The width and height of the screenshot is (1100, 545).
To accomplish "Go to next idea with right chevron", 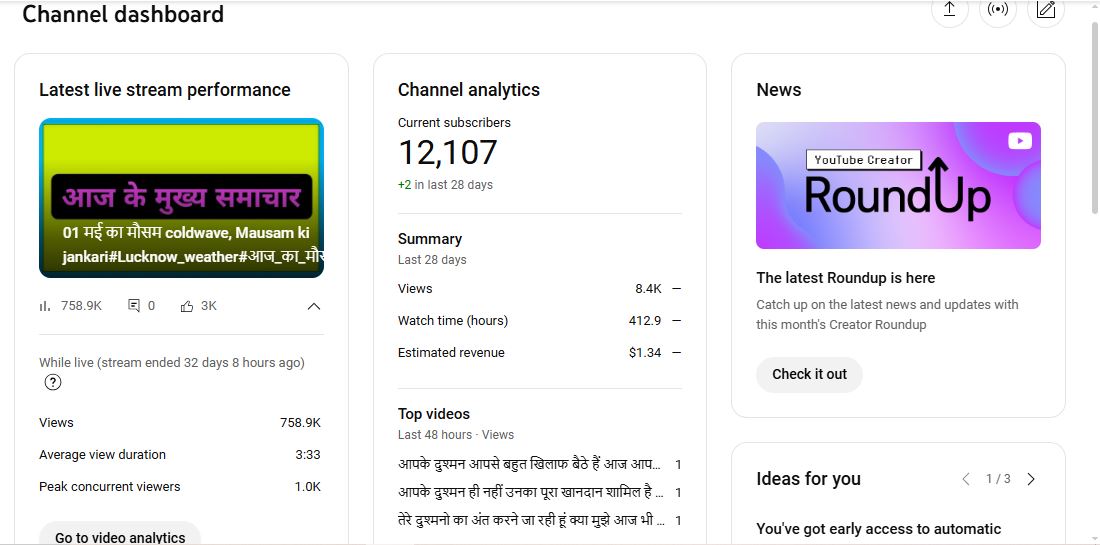I will click(x=1031, y=479).
